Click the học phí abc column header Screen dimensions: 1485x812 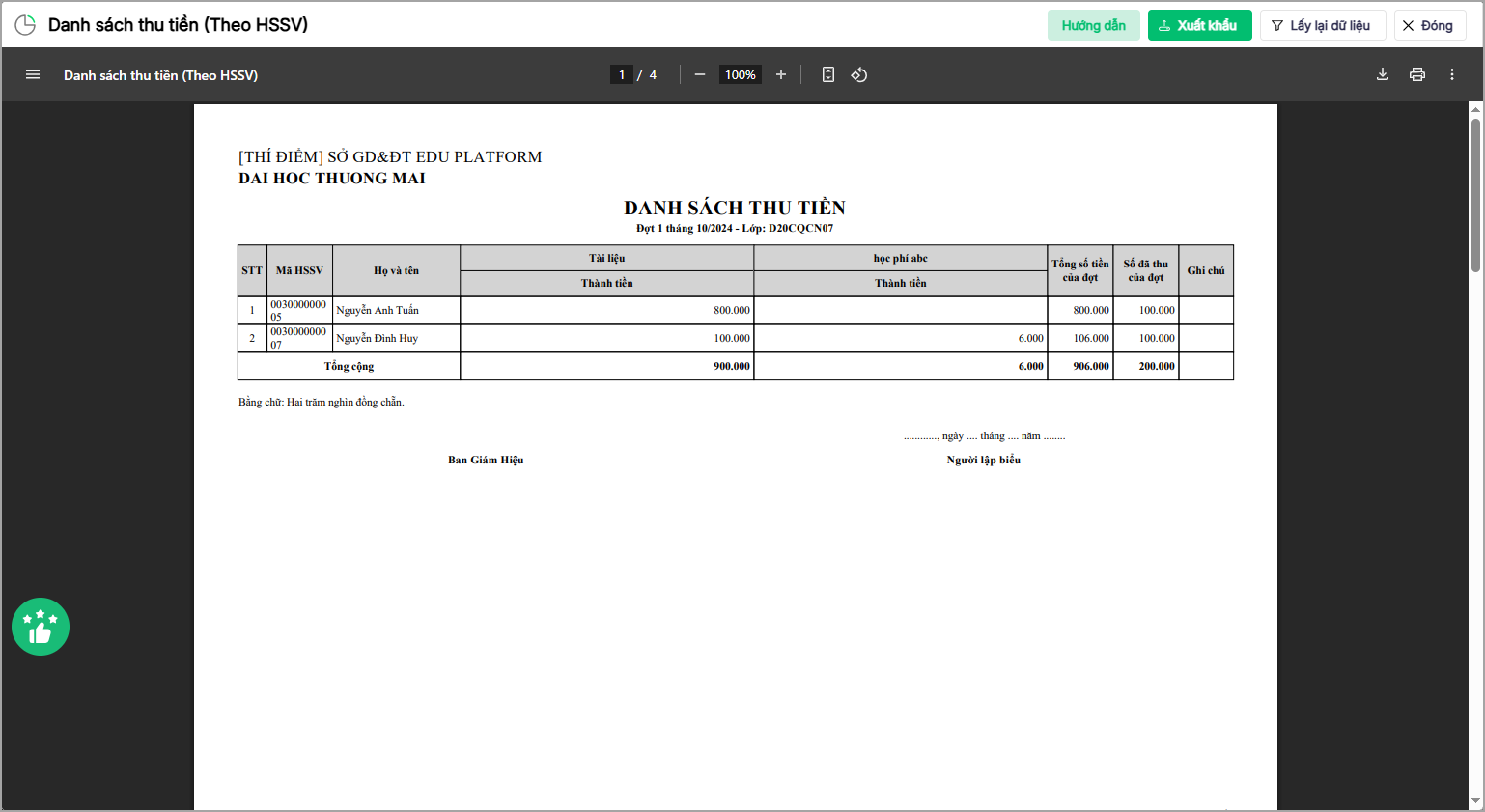coord(901,258)
